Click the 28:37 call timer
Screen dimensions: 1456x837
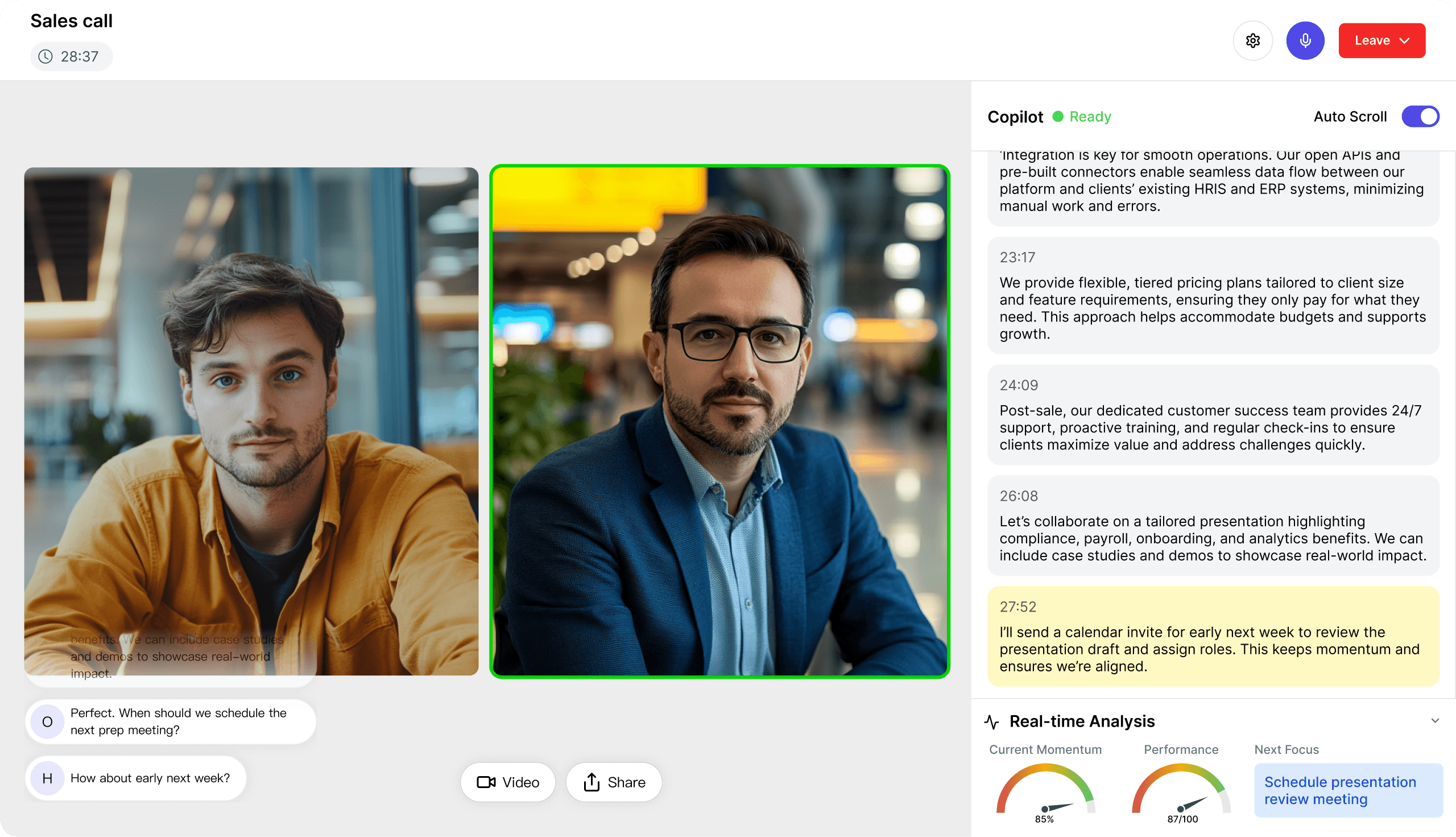click(x=71, y=56)
